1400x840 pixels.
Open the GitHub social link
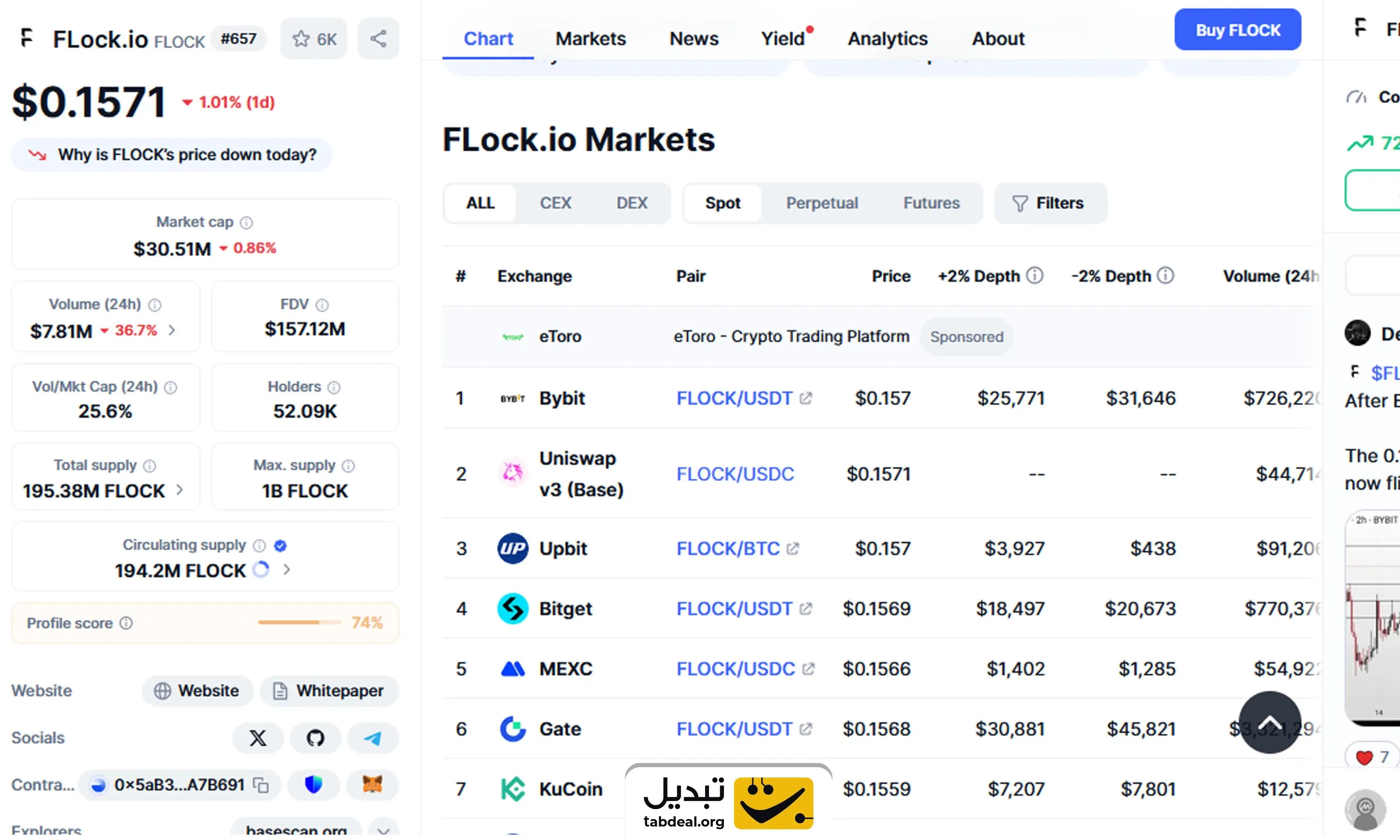pyautogui.click(x=315, y=738)
